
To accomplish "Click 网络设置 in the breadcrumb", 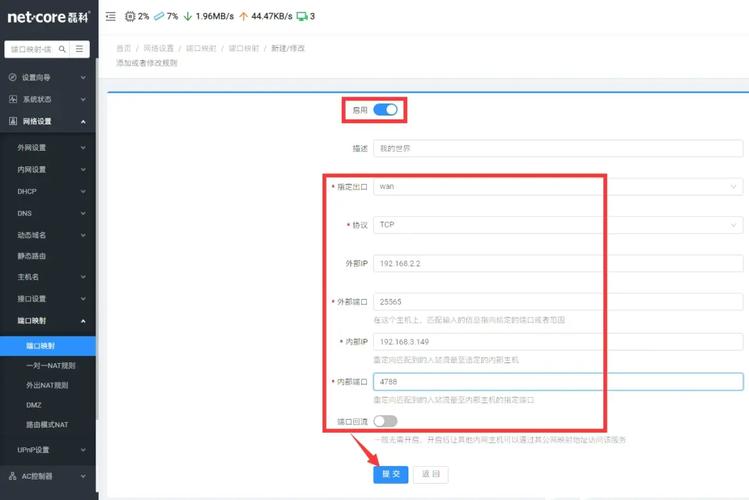I will click(x=159, y=48).
